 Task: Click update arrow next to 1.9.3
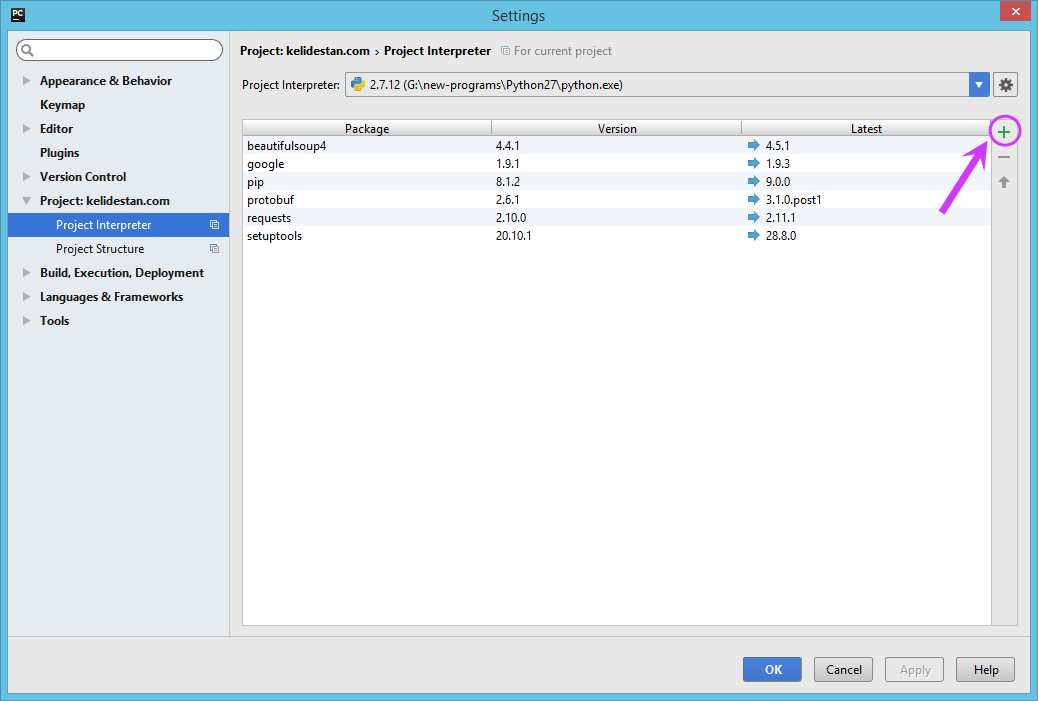753,163
